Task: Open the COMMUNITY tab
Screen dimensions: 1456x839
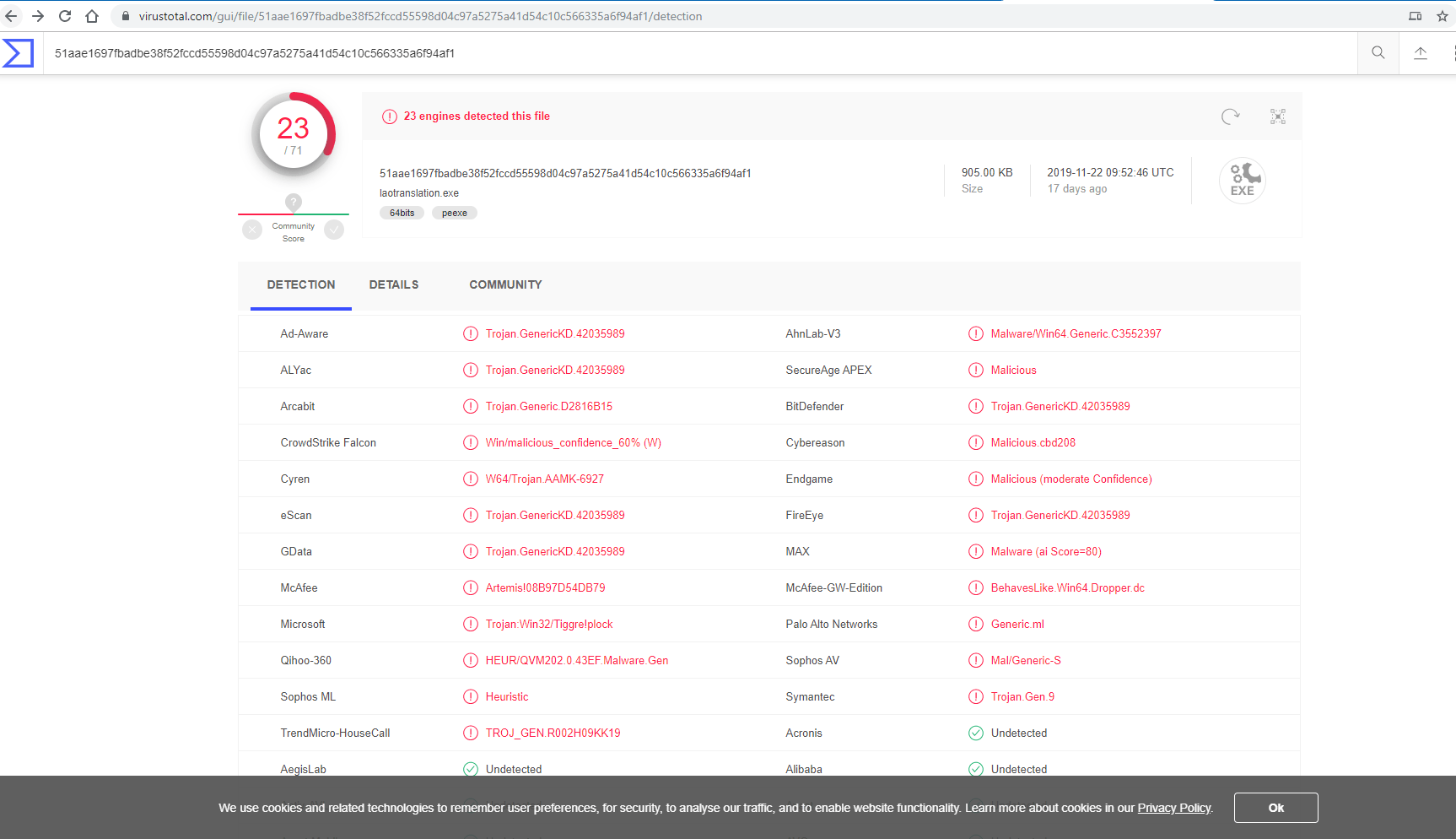Action: 505,284
